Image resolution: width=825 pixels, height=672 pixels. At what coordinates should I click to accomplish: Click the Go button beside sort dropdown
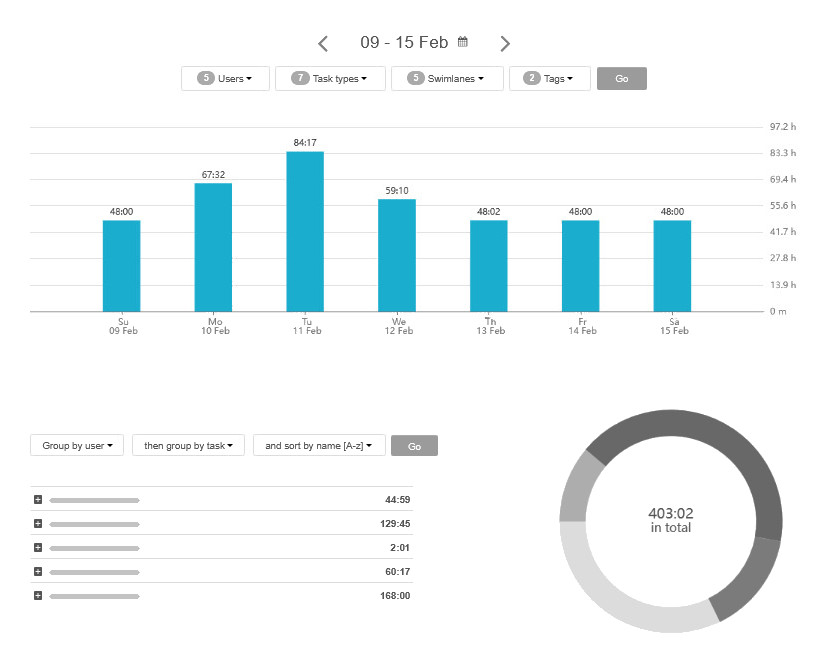414,446
